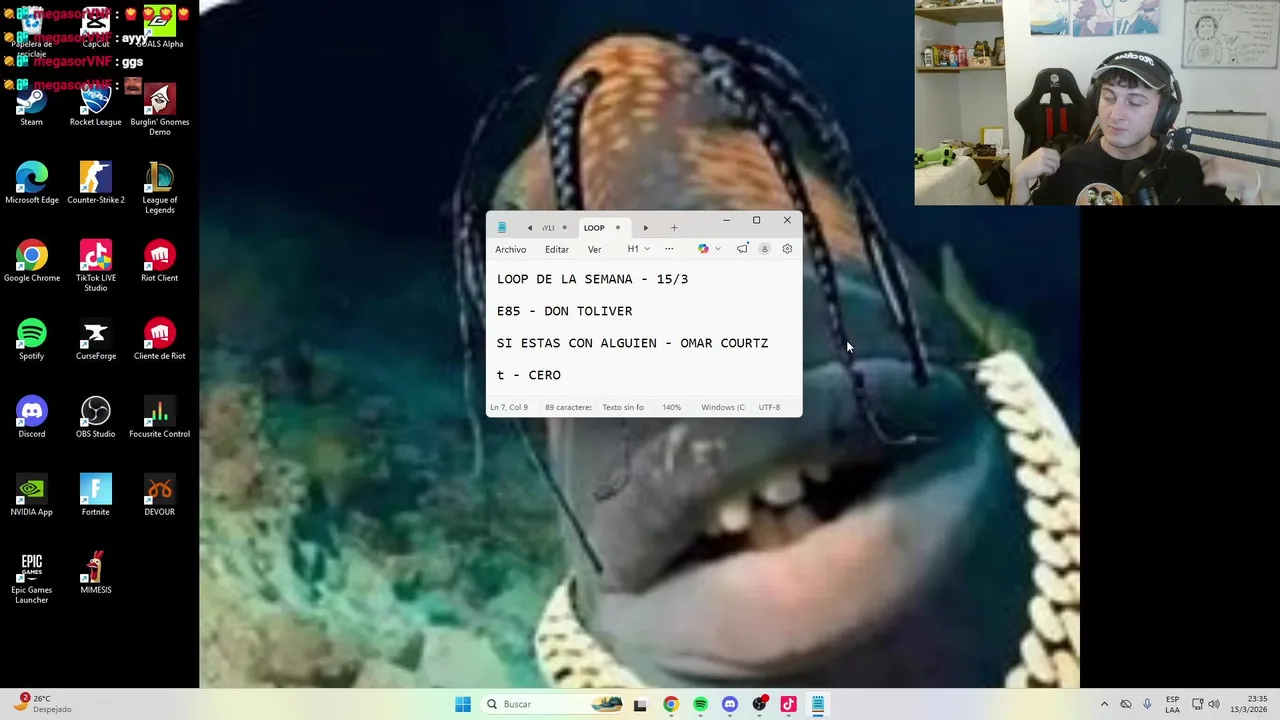Select the League of Legends desktop icon
Screen dimensions: 1280x720
click(159, 188)
